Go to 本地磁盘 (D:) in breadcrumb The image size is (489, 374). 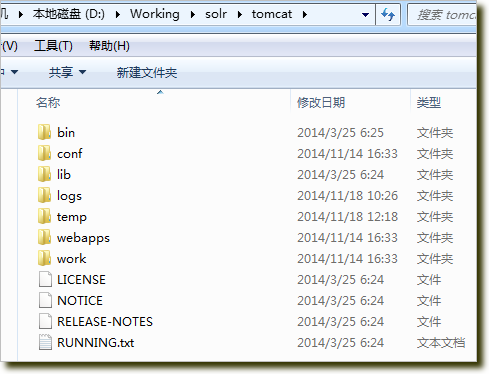(x=69, y=14)
